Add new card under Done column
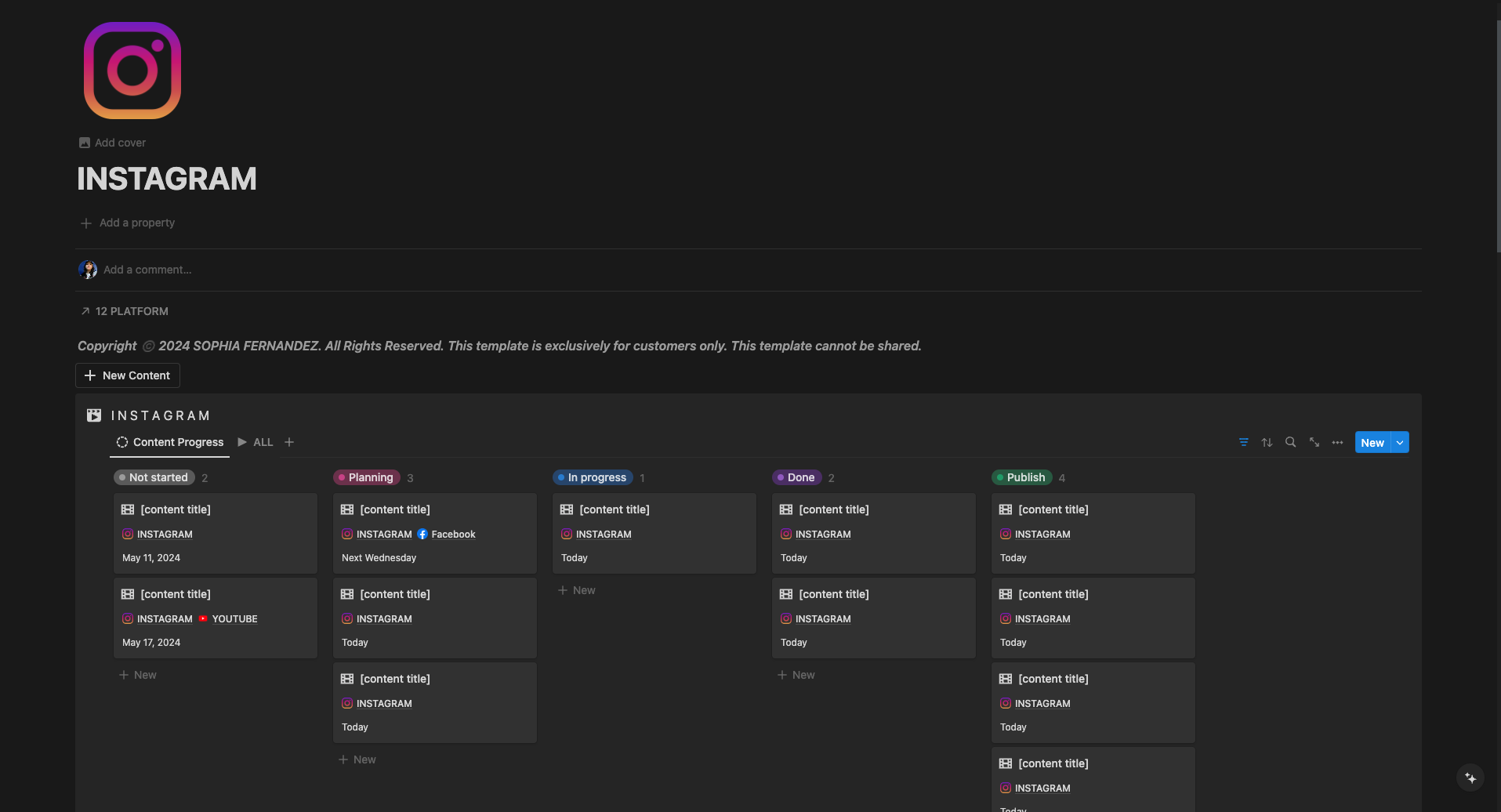The height and width of the screenshot is (812, 1501). [x=796, y=675]
